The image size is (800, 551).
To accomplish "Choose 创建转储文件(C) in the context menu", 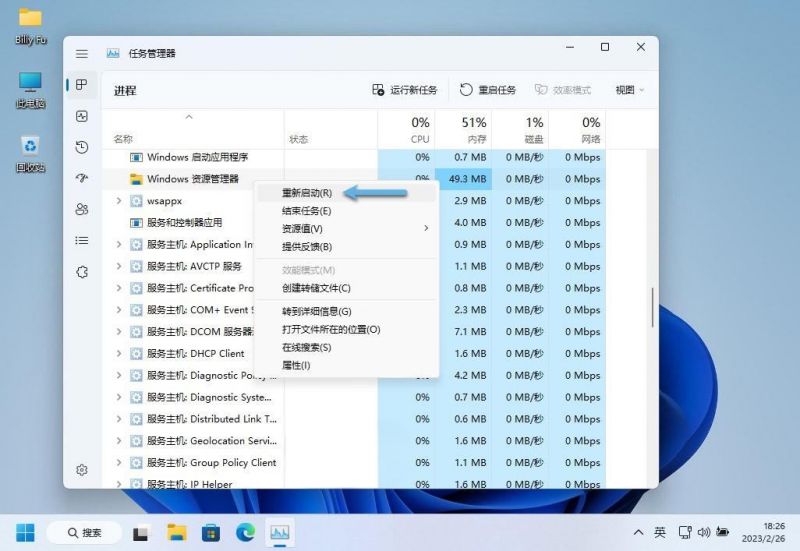I will coord(346,288).
